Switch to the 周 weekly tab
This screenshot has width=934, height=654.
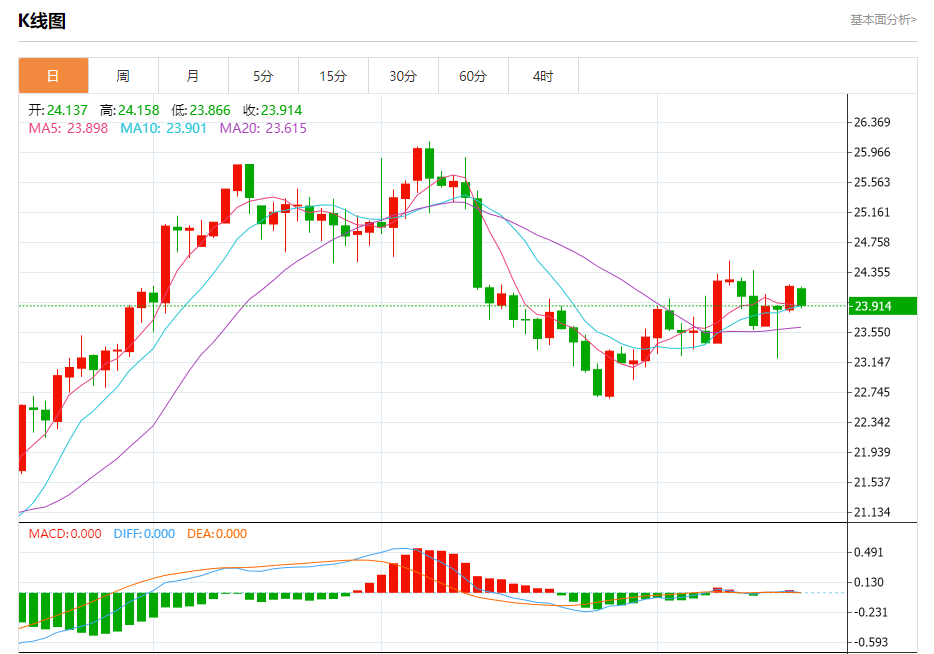coord(123,76)
